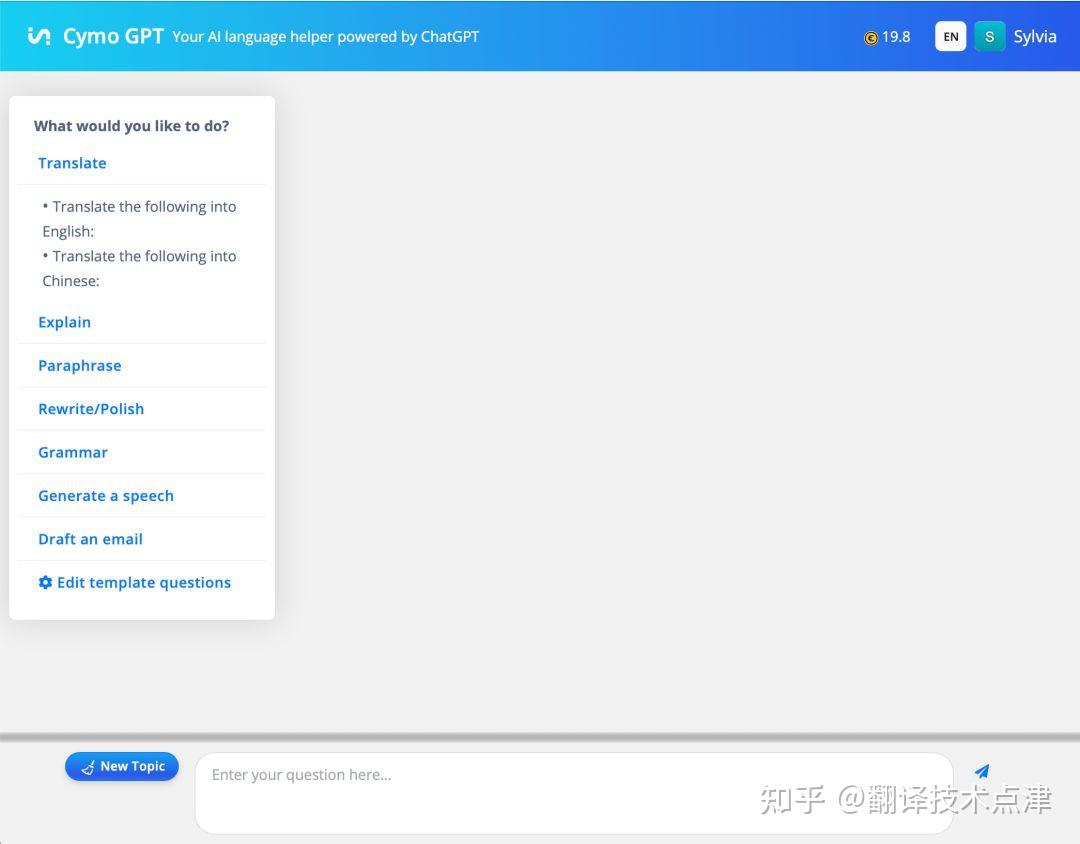Expand the Generate a speech section
Image resolution: width=1080 pixels, height=844 pixels.
tap(106, 496)
